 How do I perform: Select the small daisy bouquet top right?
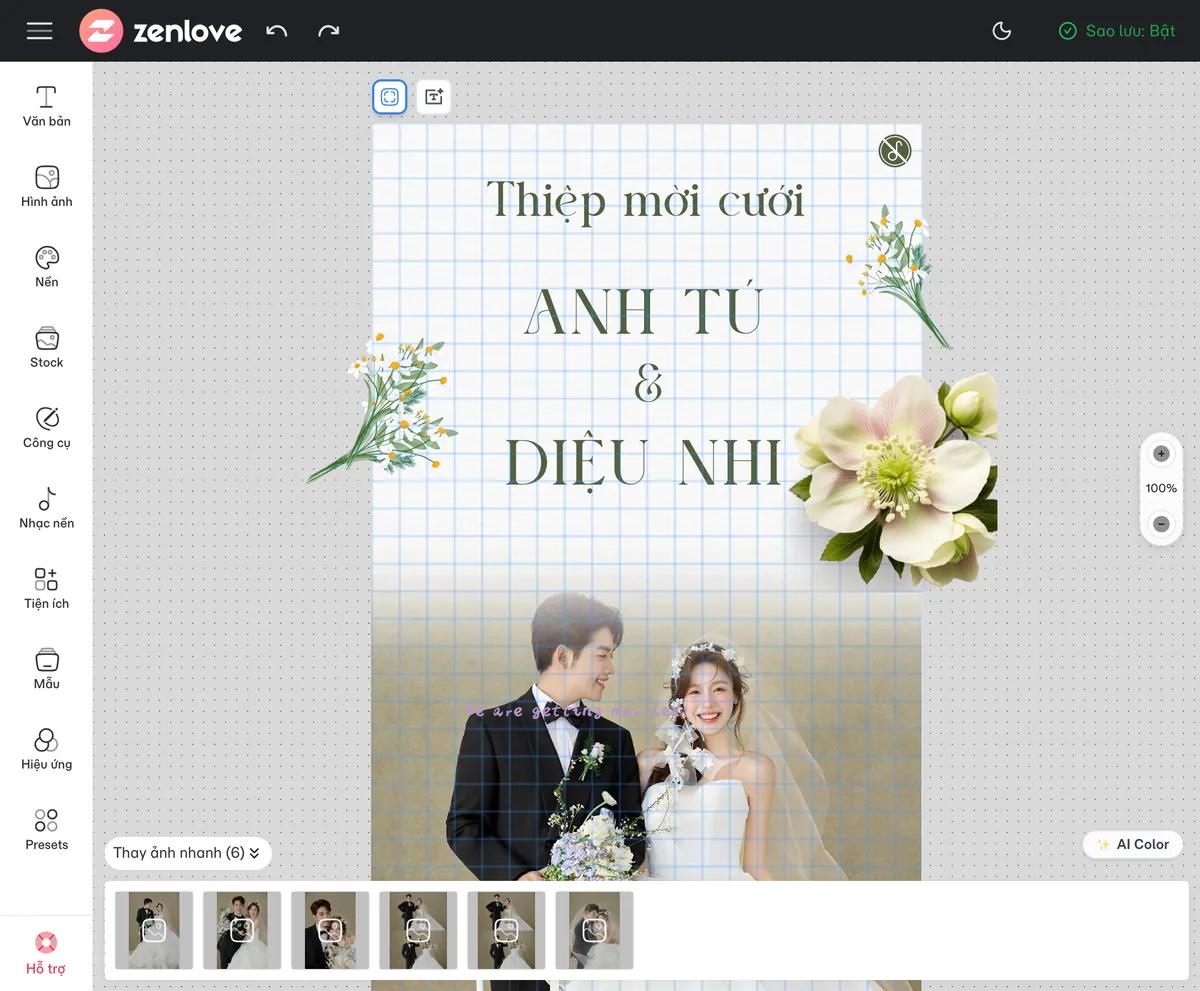[x=896, y=275]
